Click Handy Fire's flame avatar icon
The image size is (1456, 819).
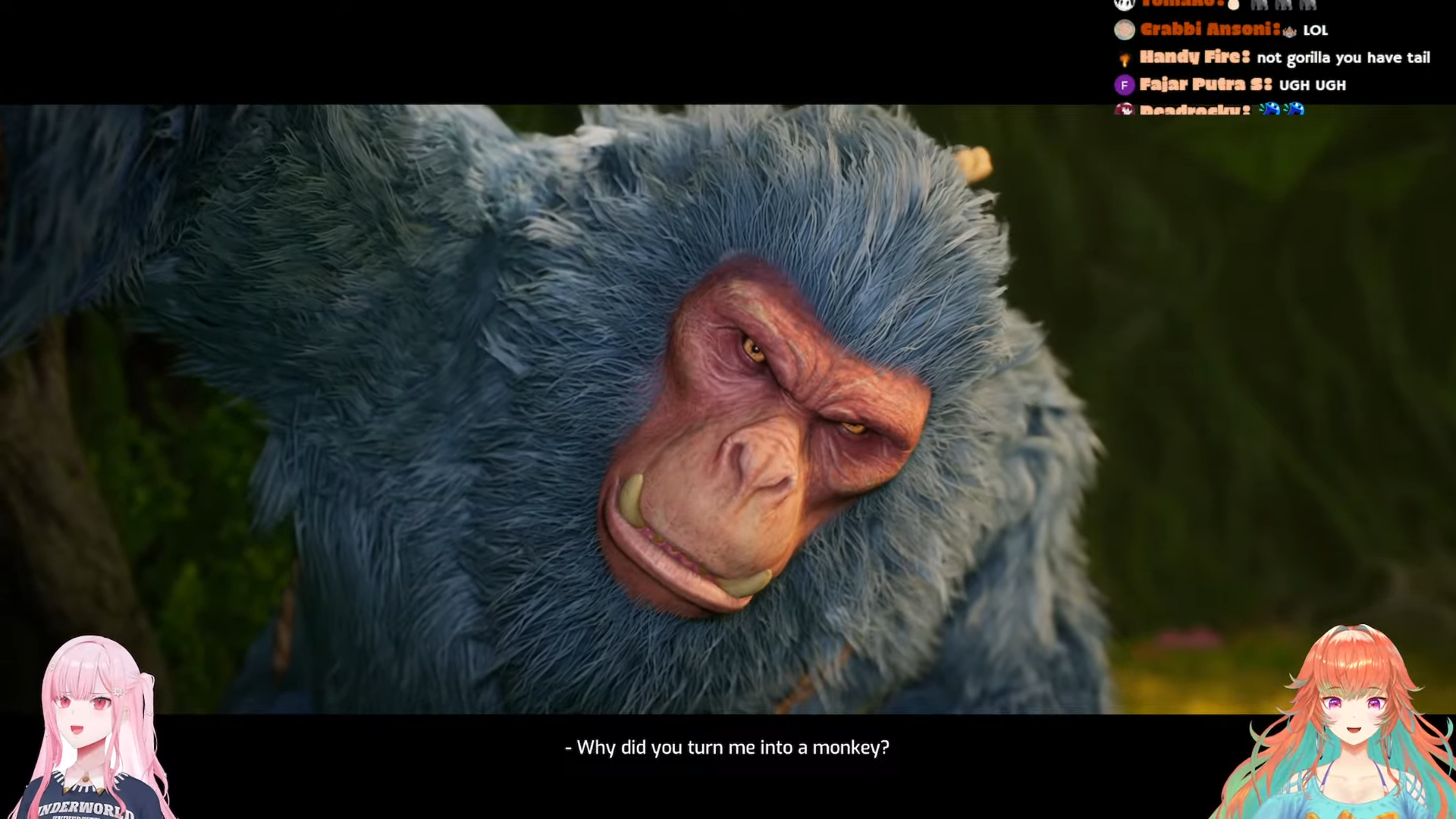(1124, 58)
